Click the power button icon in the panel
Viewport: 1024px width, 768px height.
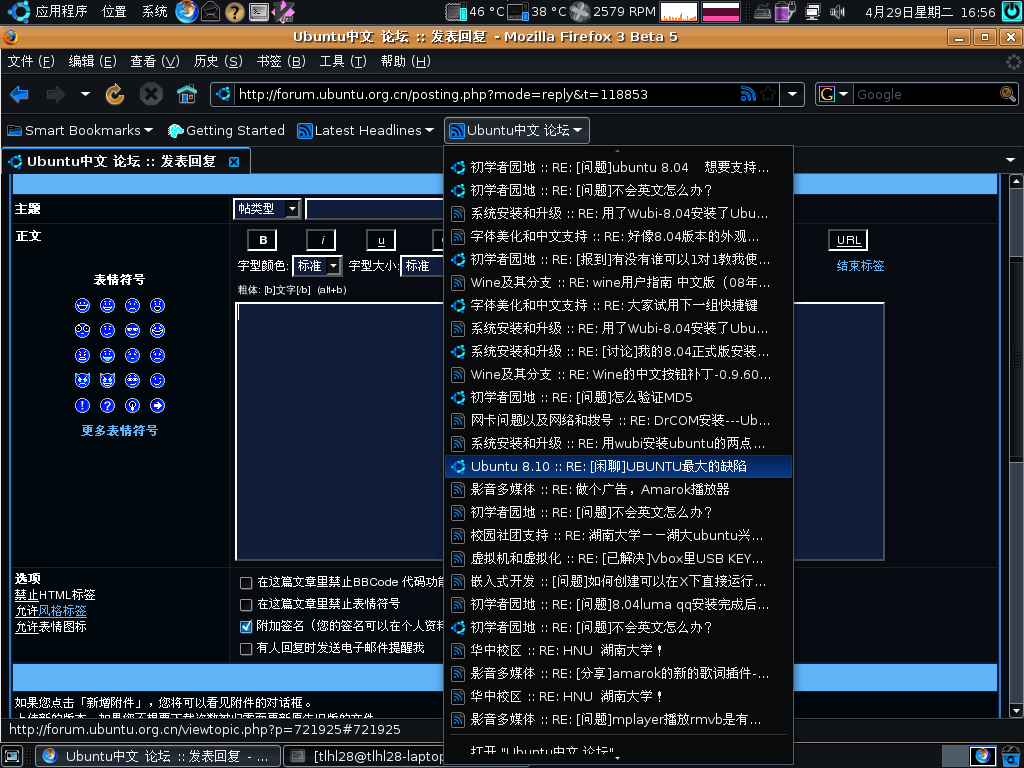tap(1012, 11)
